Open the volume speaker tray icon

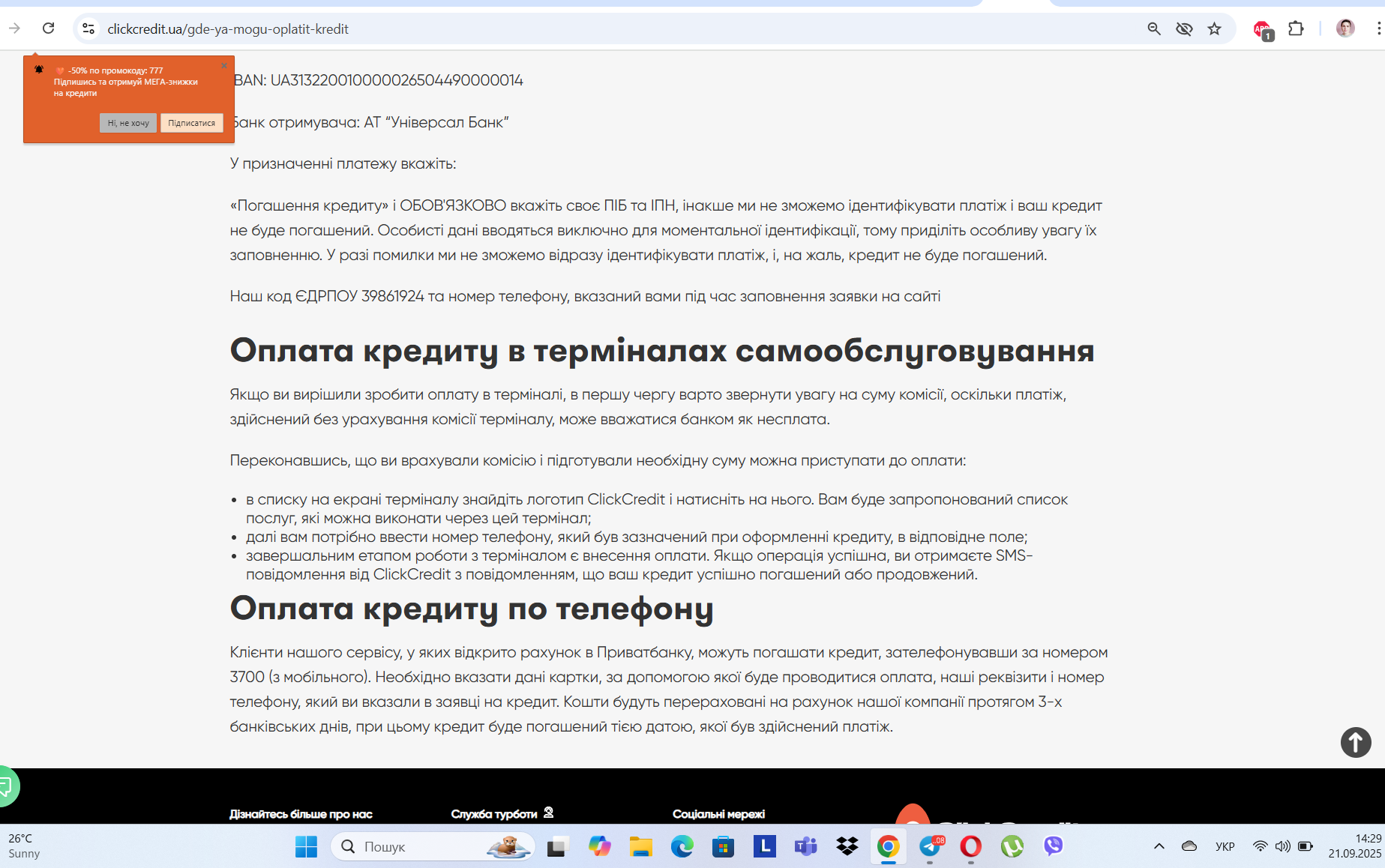(x=1282, y=847)
